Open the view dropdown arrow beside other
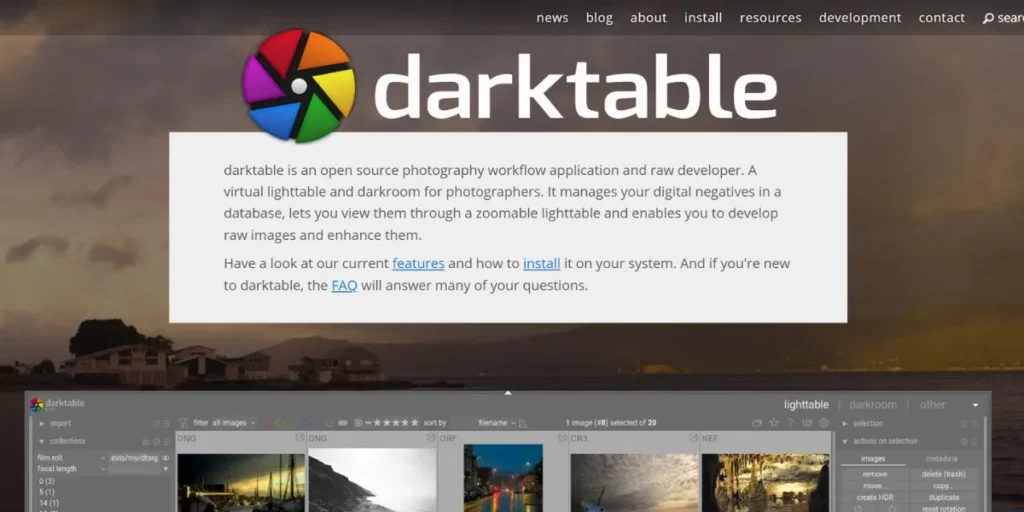1024x512 pixels. [975, 406]
